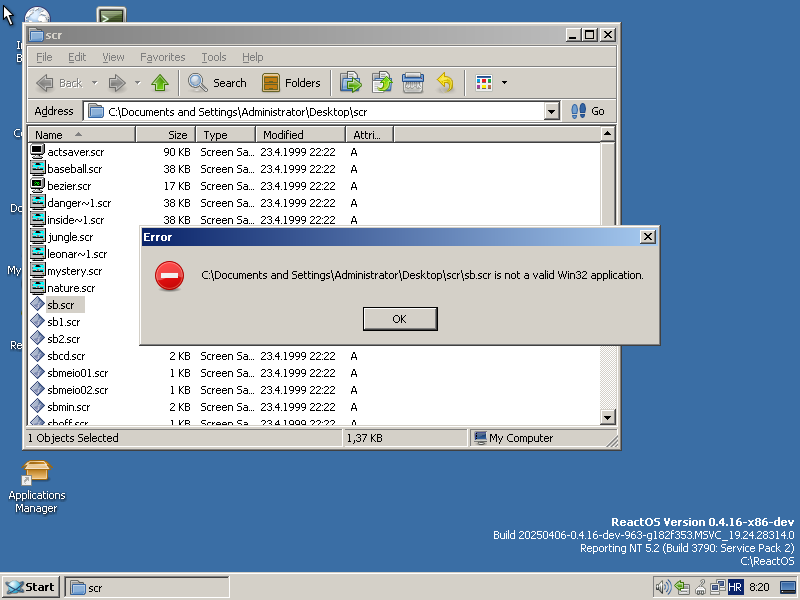Select jungle.scr file icon
The width and height of the screenshot is (800, 600).
tap(38, 236)
